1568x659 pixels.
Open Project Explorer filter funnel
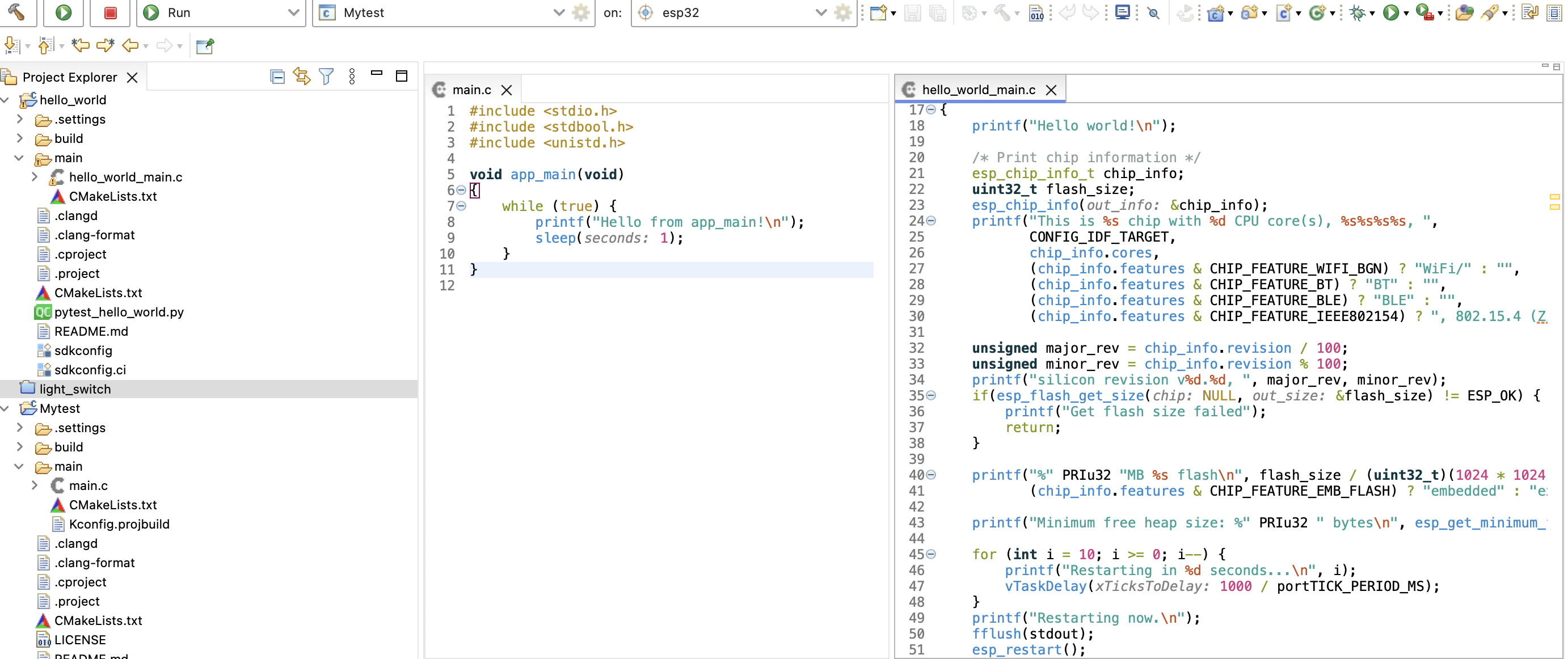[x=326, y=77]
